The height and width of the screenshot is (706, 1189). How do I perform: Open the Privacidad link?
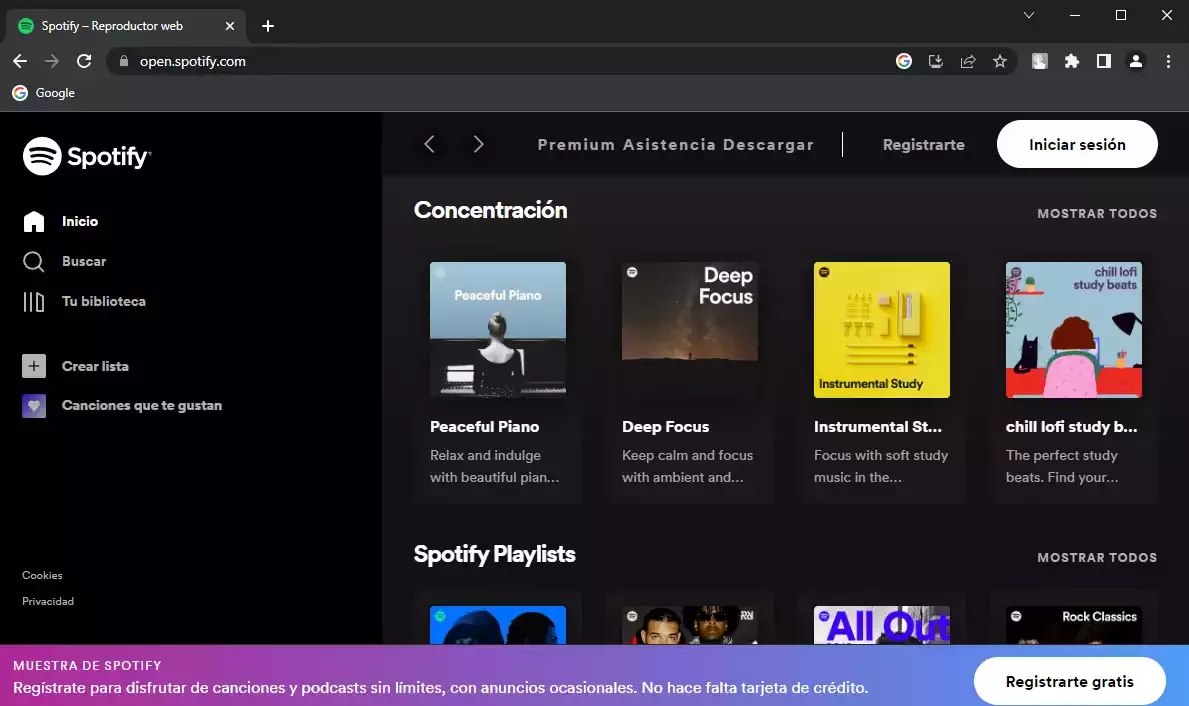coord(48,601)
